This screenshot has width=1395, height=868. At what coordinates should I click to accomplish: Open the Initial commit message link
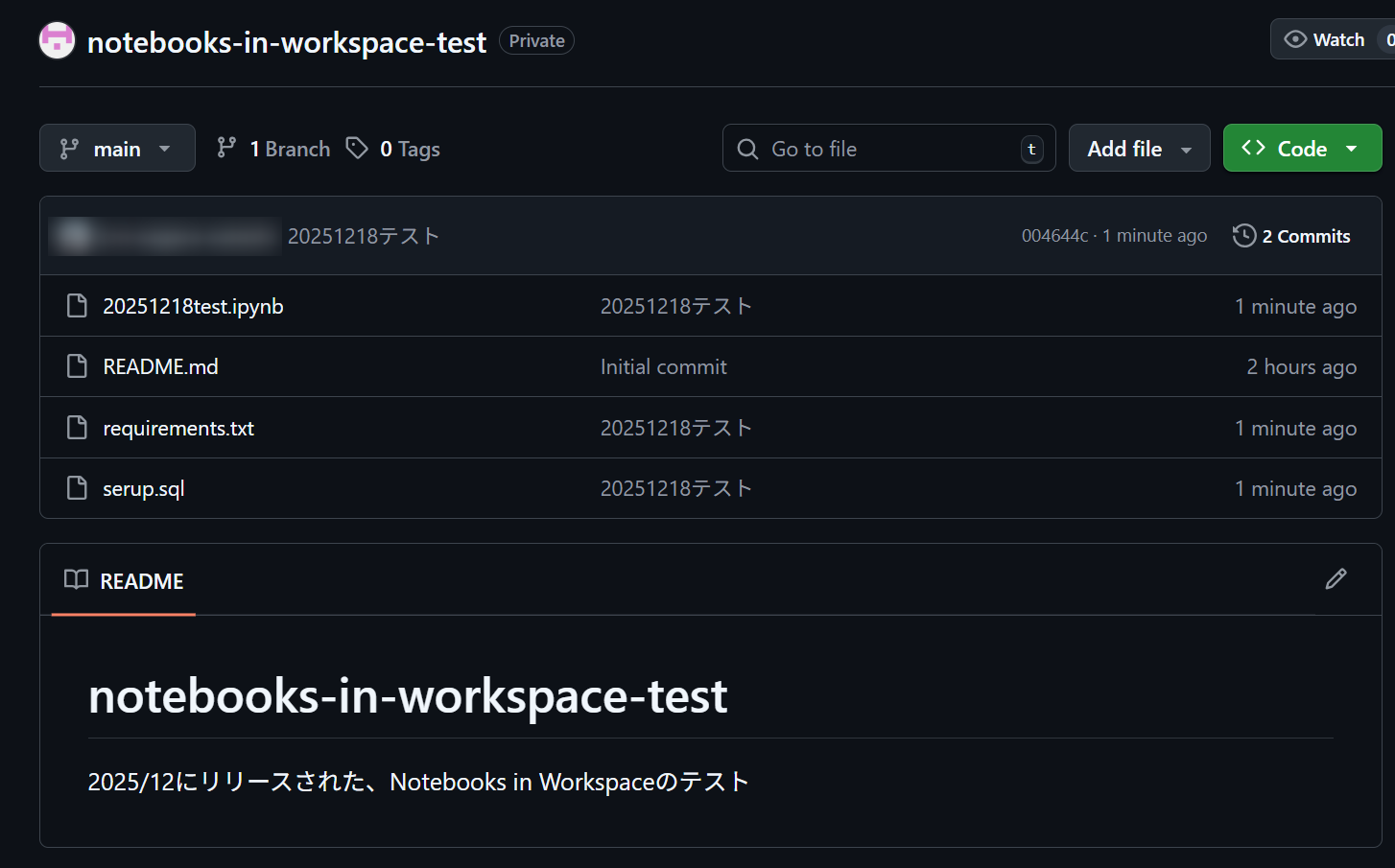click(x=663, y=366)
